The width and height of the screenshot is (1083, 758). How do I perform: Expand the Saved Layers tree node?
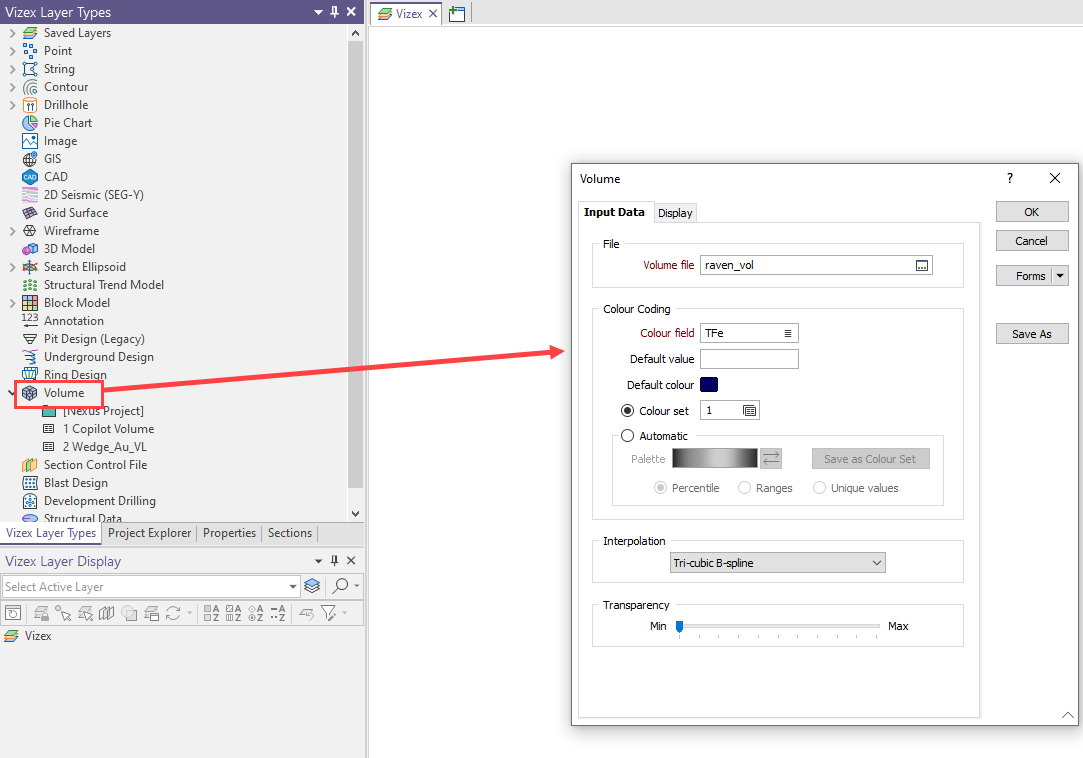(x=12, y=33)
